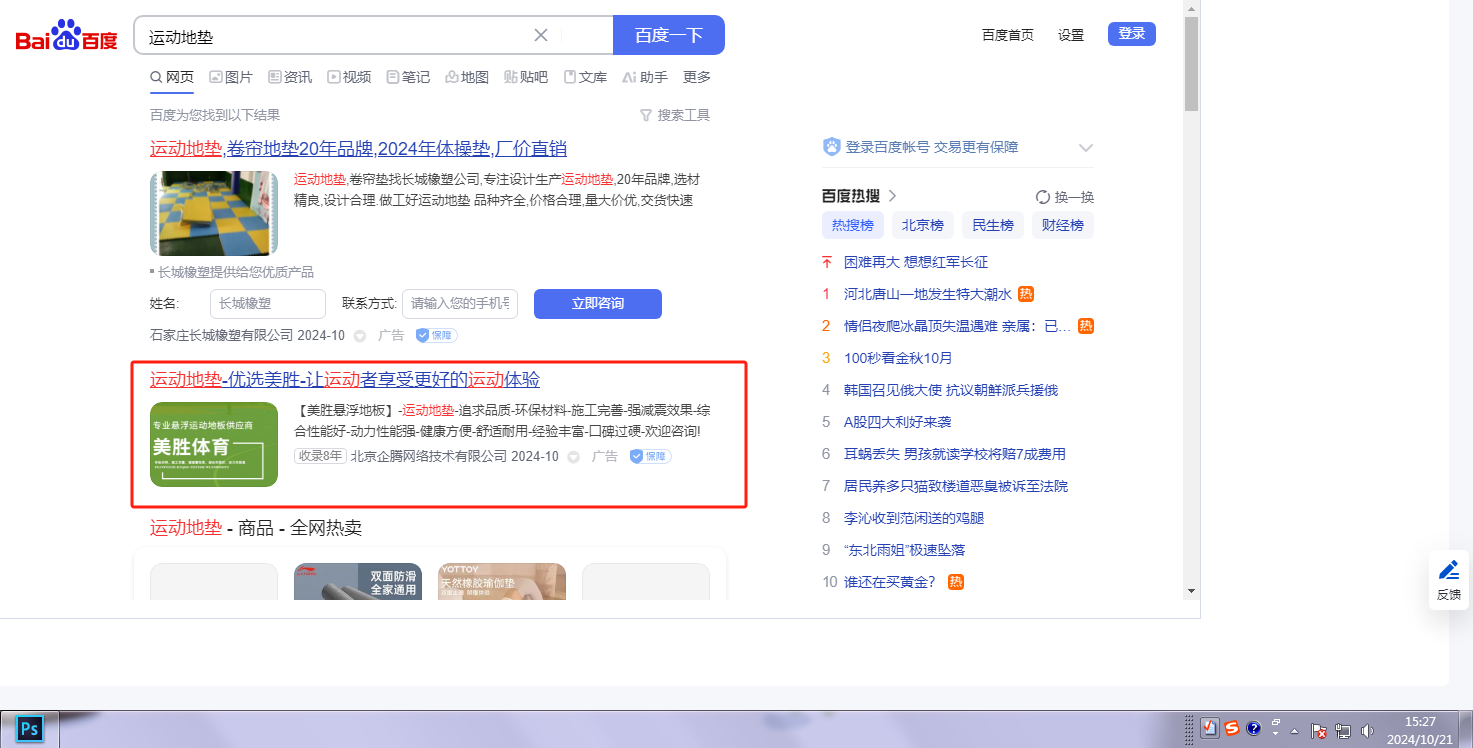Open the 文库 tab

point(585,77)
